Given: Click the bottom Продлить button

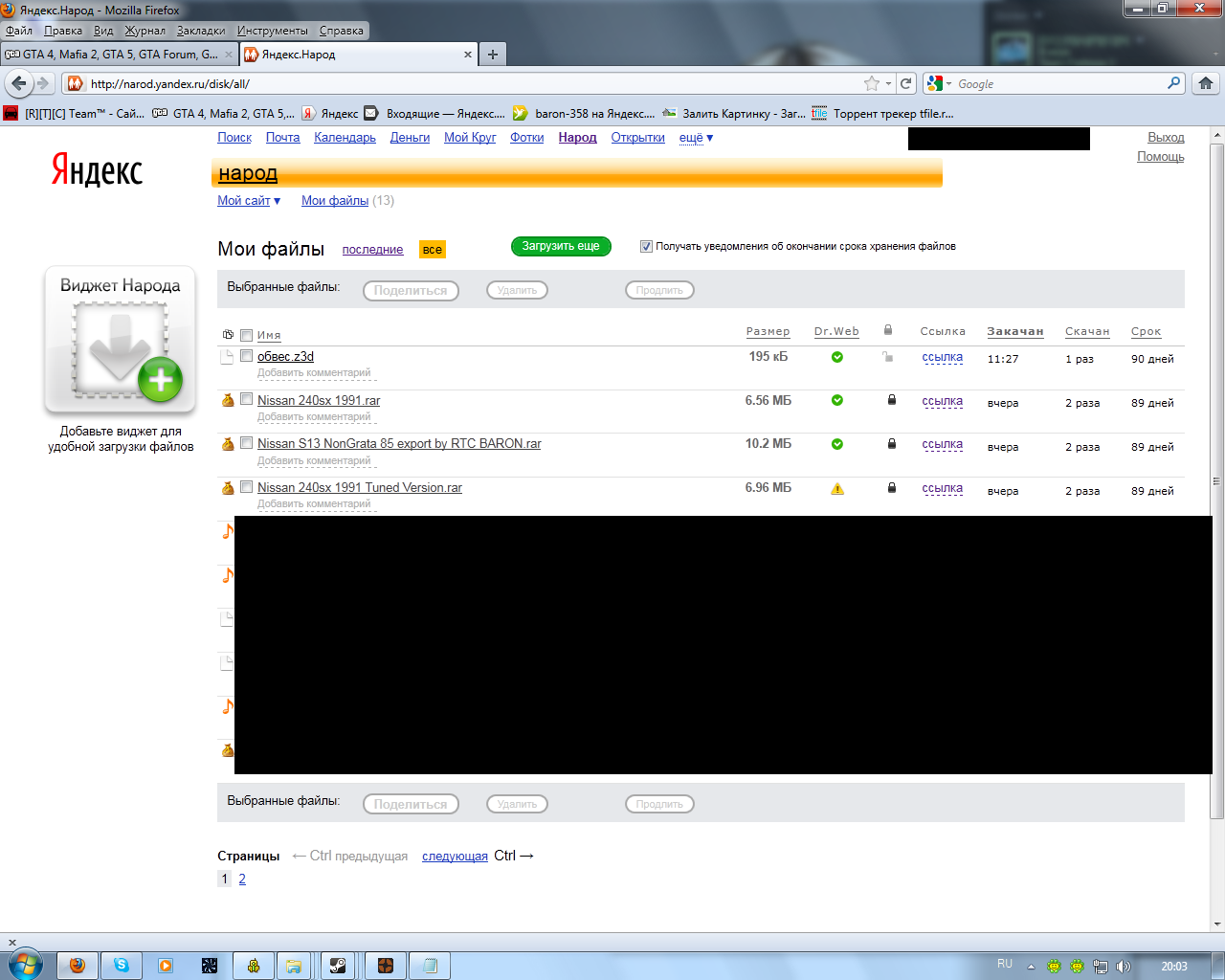Looking at the screenshot, I should pyautogui.click(x=659, y=804).
